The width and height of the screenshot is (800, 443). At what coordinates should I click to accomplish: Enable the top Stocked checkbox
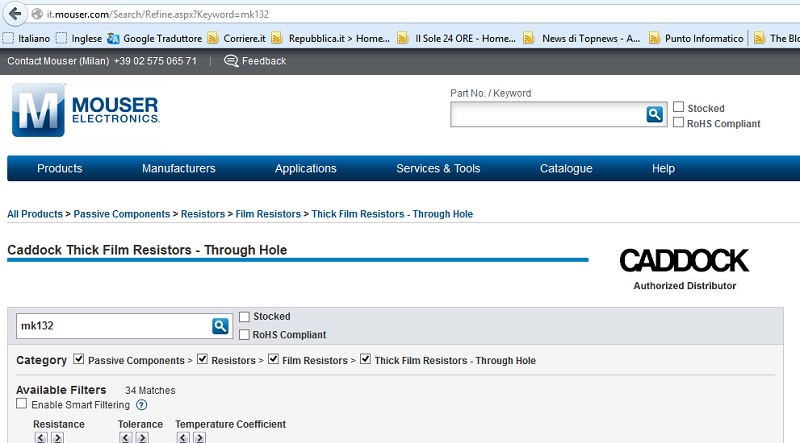click(678, 107)
